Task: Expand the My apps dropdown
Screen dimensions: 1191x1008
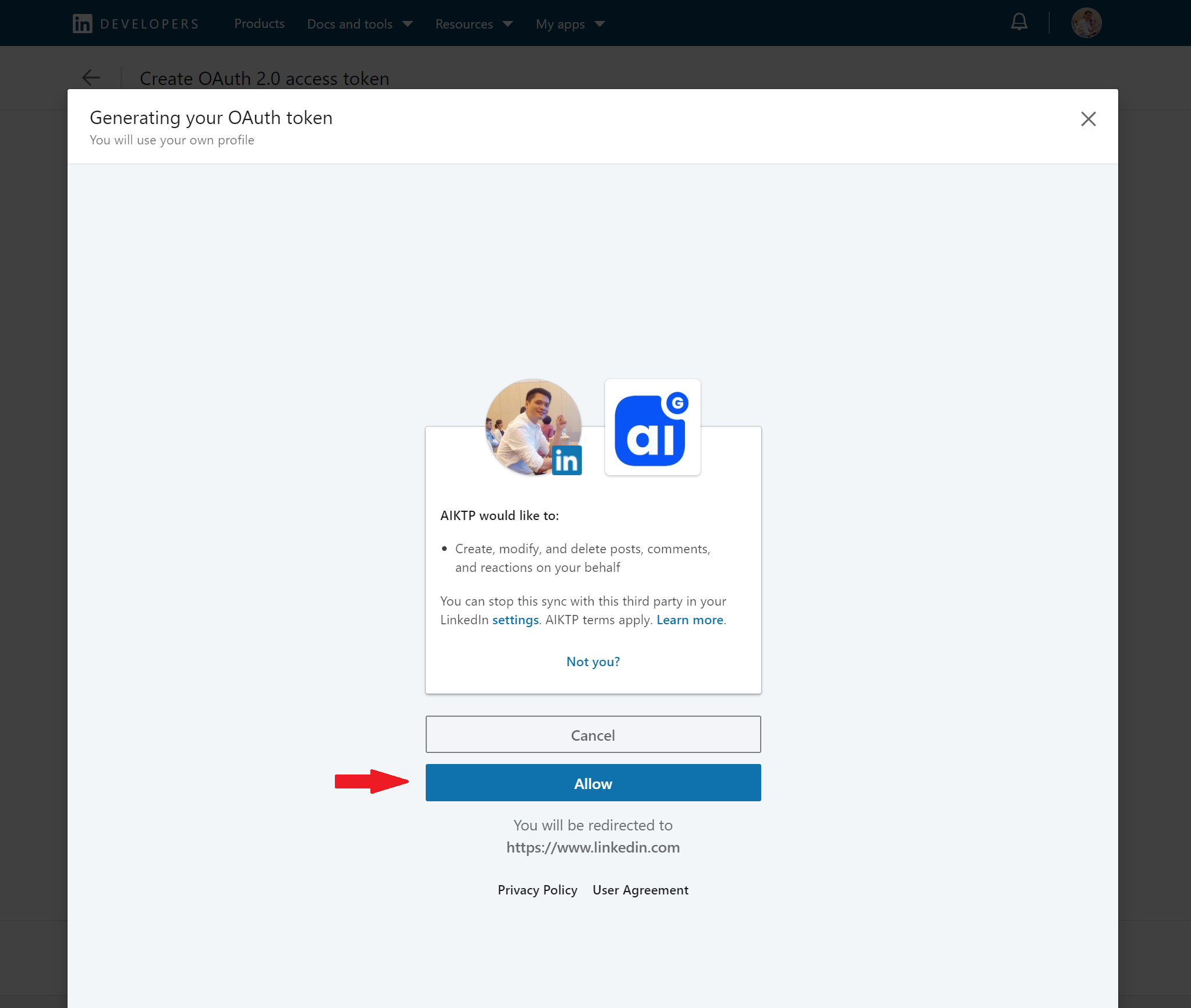Action: pyautogui.click(x=570, y=24)
